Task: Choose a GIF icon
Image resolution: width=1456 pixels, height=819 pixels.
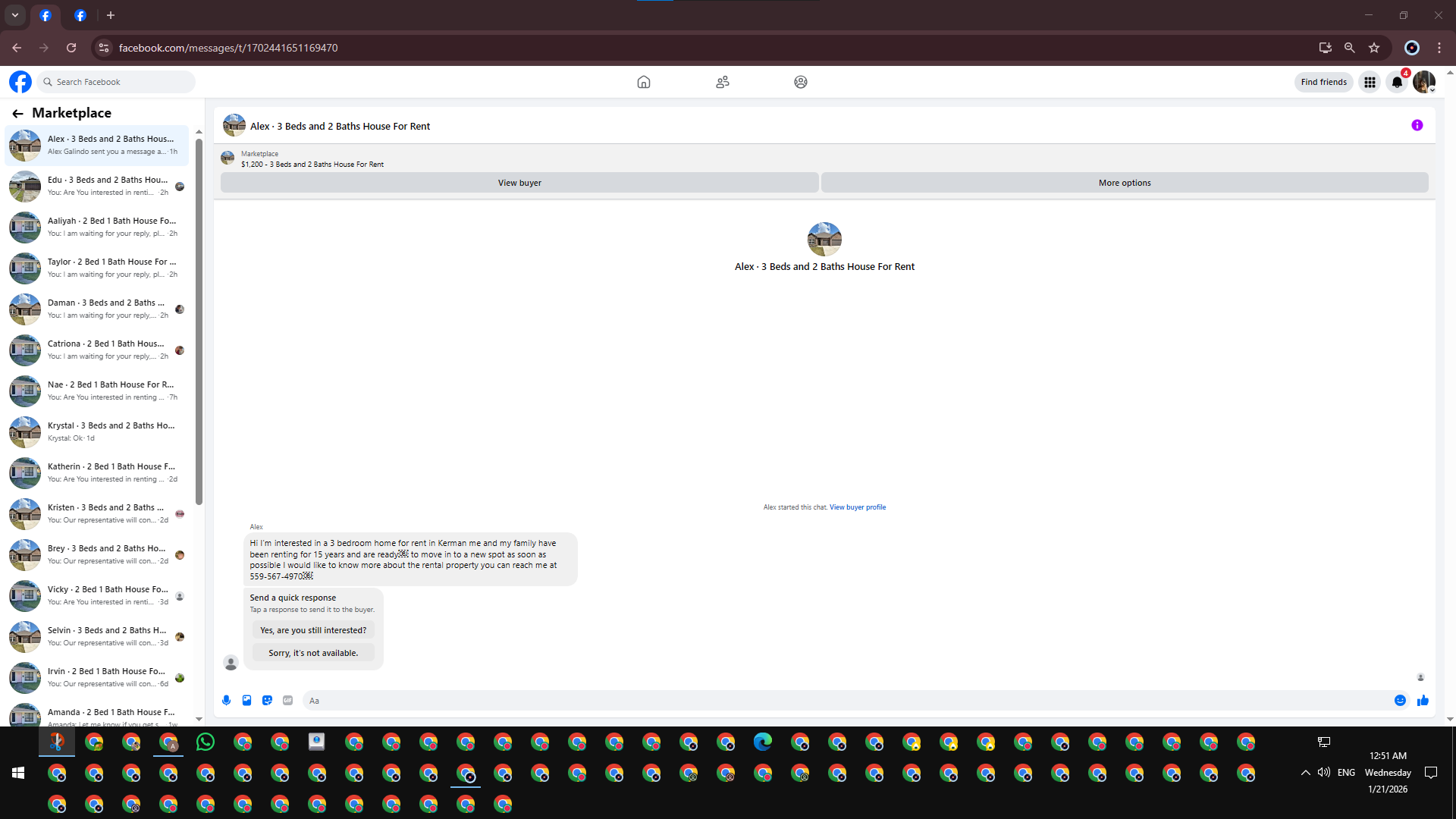Action: 287,701
